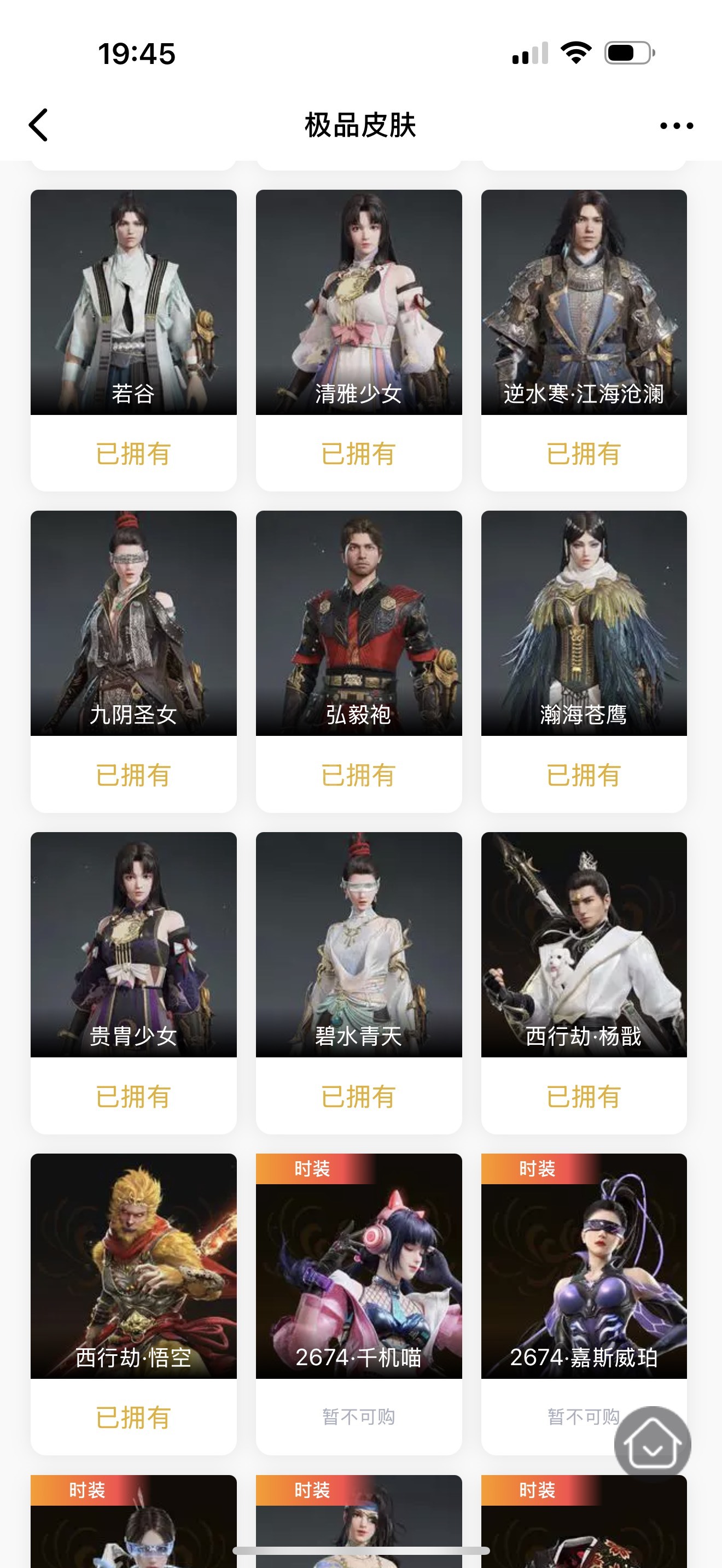Image resolution: width=722 pixels, height=1568 pixels.
Task: Open the 碧水青天 skin thumbnail
Action: pos(359,945)
